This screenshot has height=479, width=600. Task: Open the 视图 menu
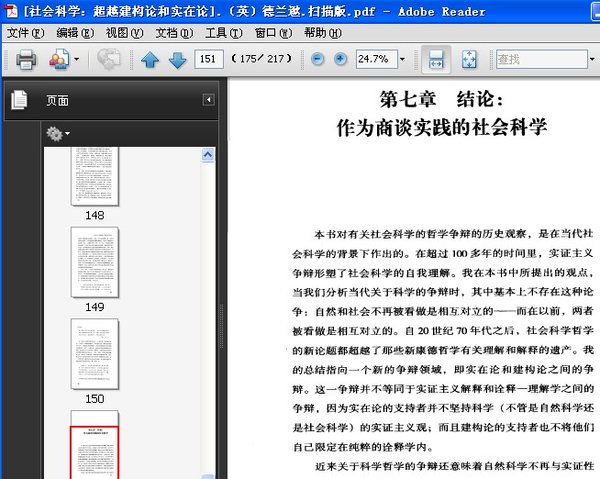pyautogui.click(x=124, y=32)
